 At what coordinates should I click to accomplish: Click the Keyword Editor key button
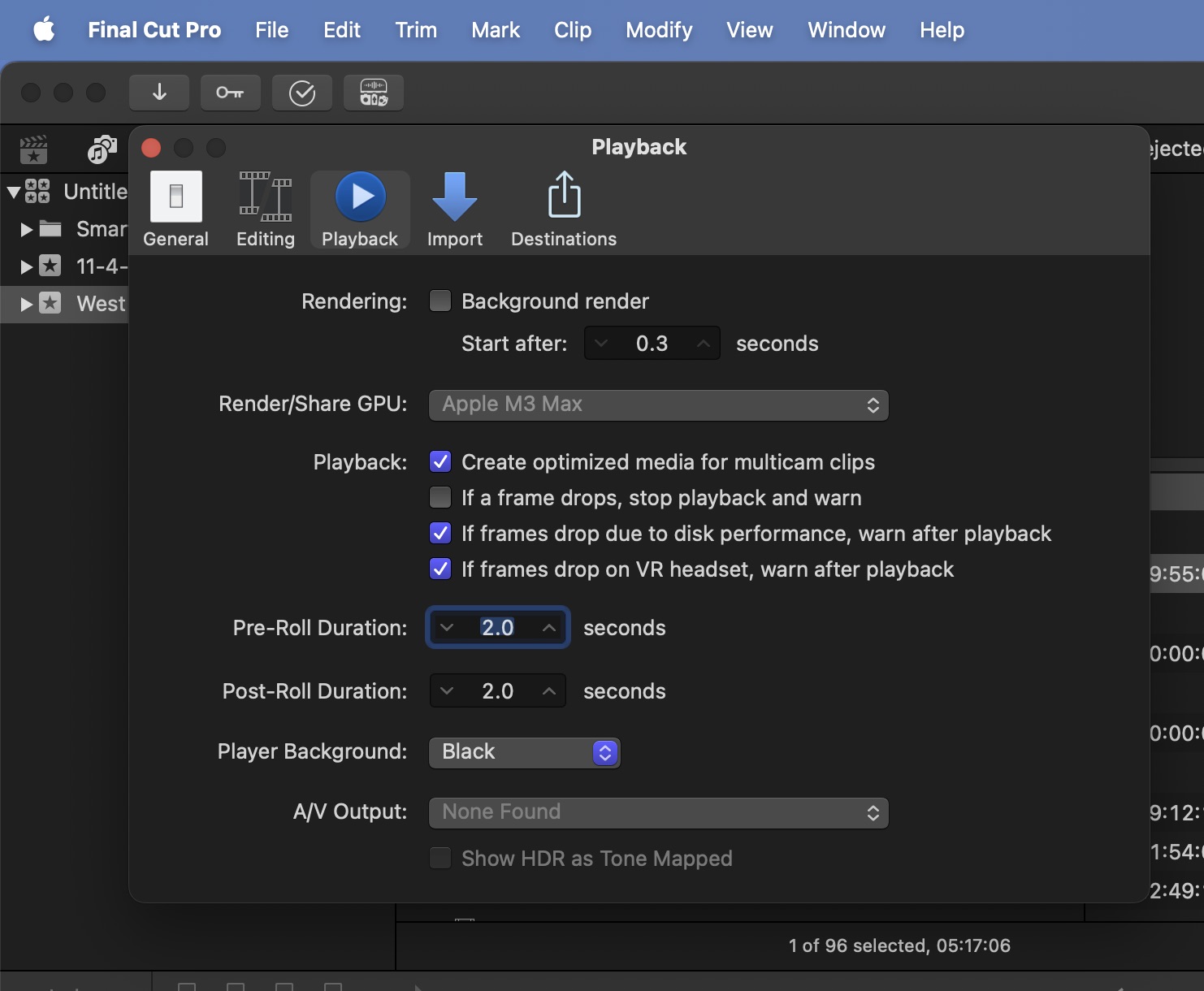pos(231,93)
